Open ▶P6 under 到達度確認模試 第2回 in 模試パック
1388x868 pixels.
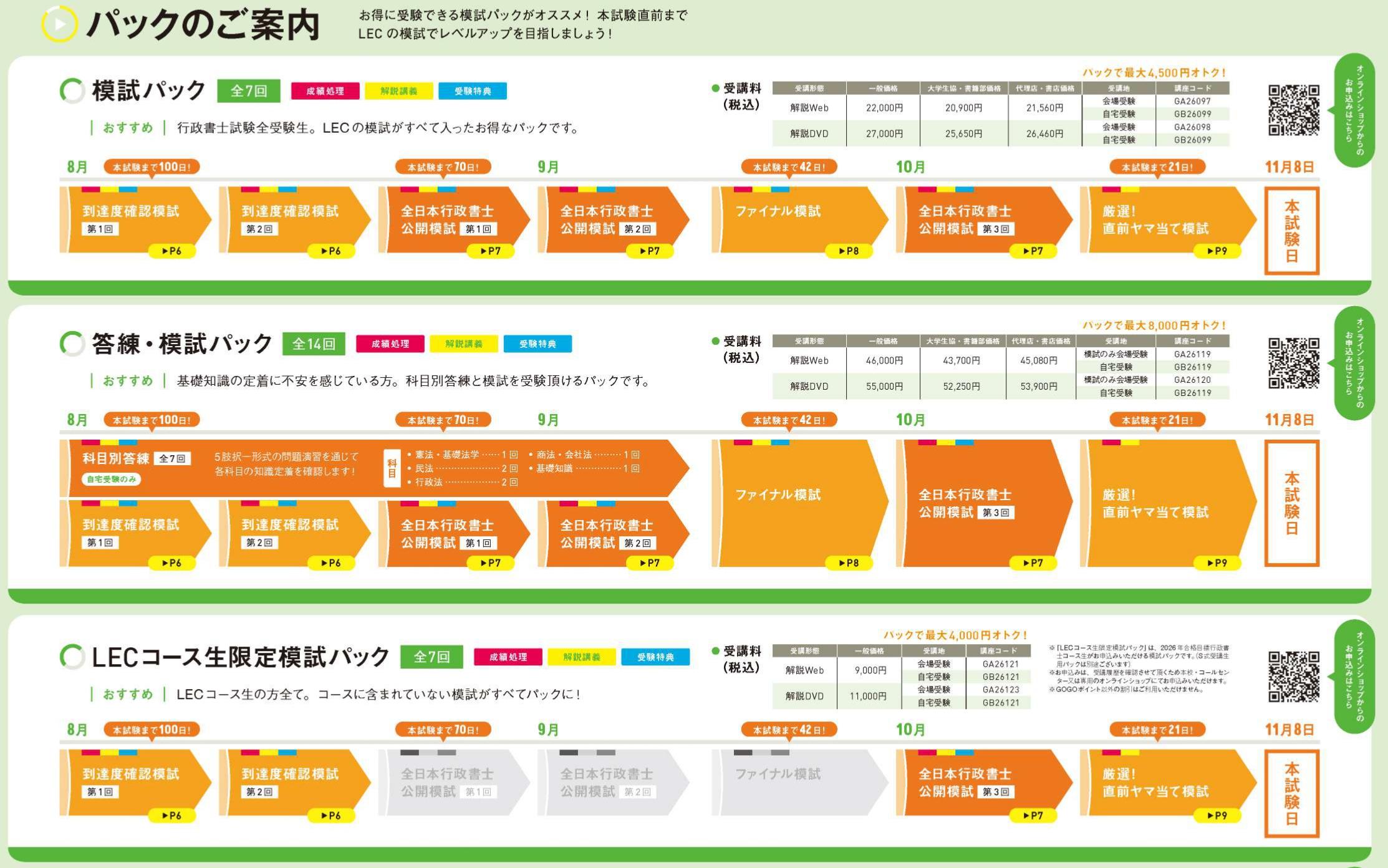tap(332, 251)
